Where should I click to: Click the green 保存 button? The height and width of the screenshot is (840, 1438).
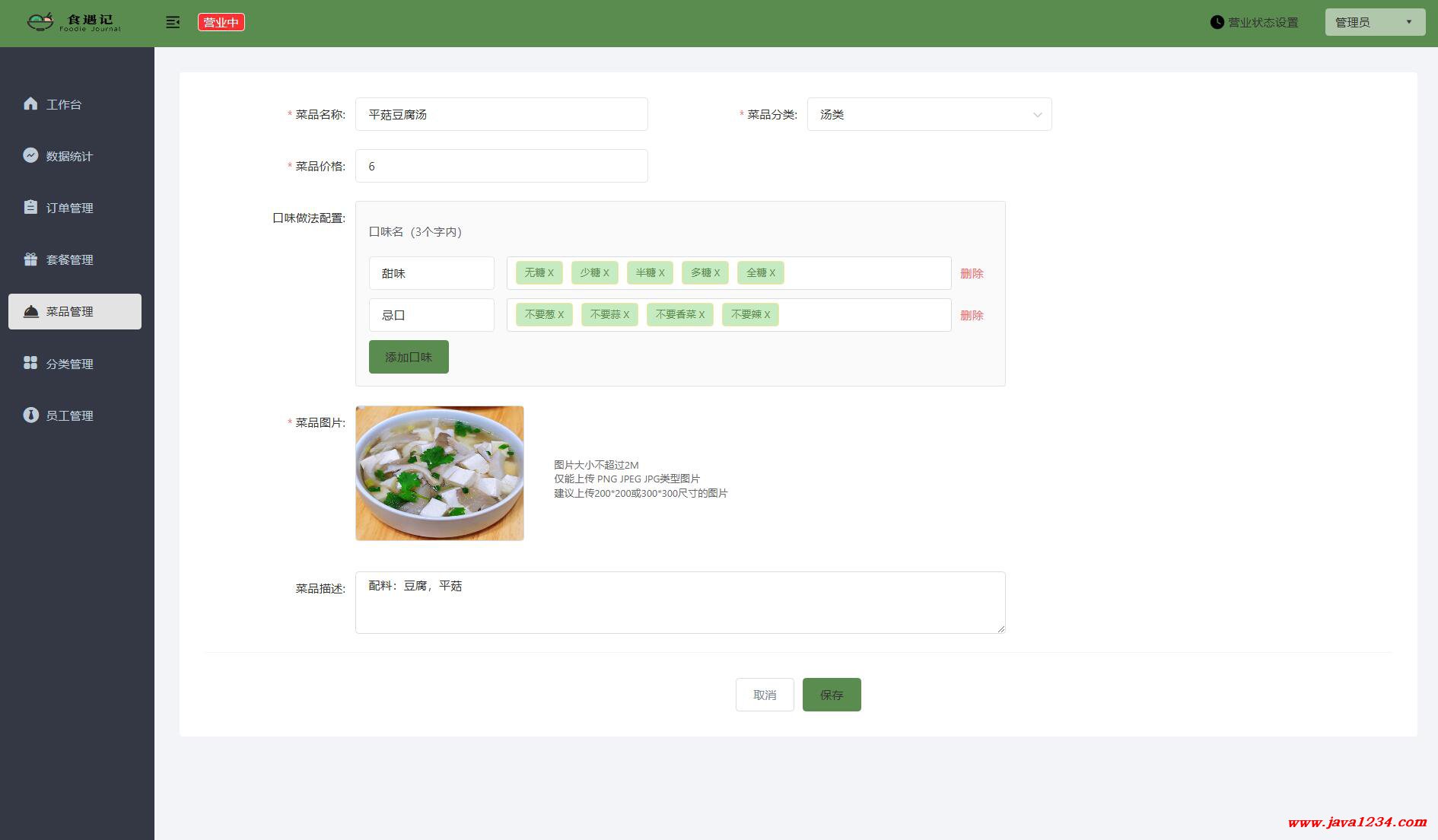[x=832, y=695]
